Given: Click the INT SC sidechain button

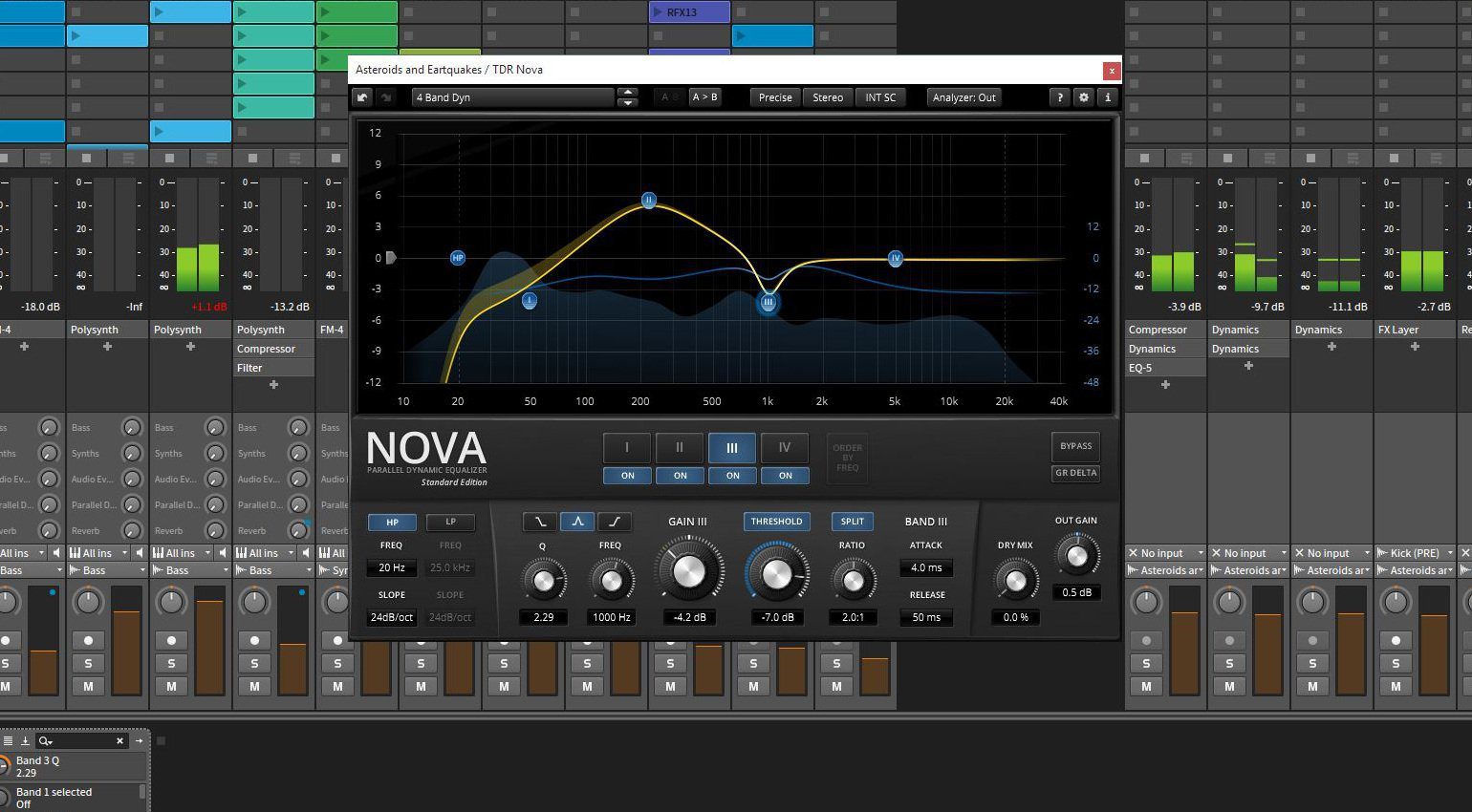Looking at the screenshot, I should pyautogui.click(x=880, y=97).
